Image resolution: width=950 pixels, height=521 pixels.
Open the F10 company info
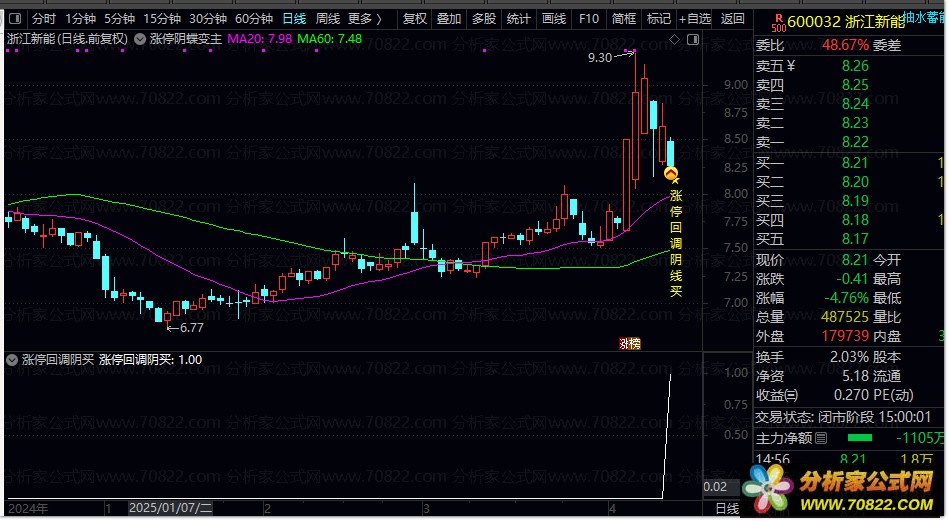coord(588,19)
